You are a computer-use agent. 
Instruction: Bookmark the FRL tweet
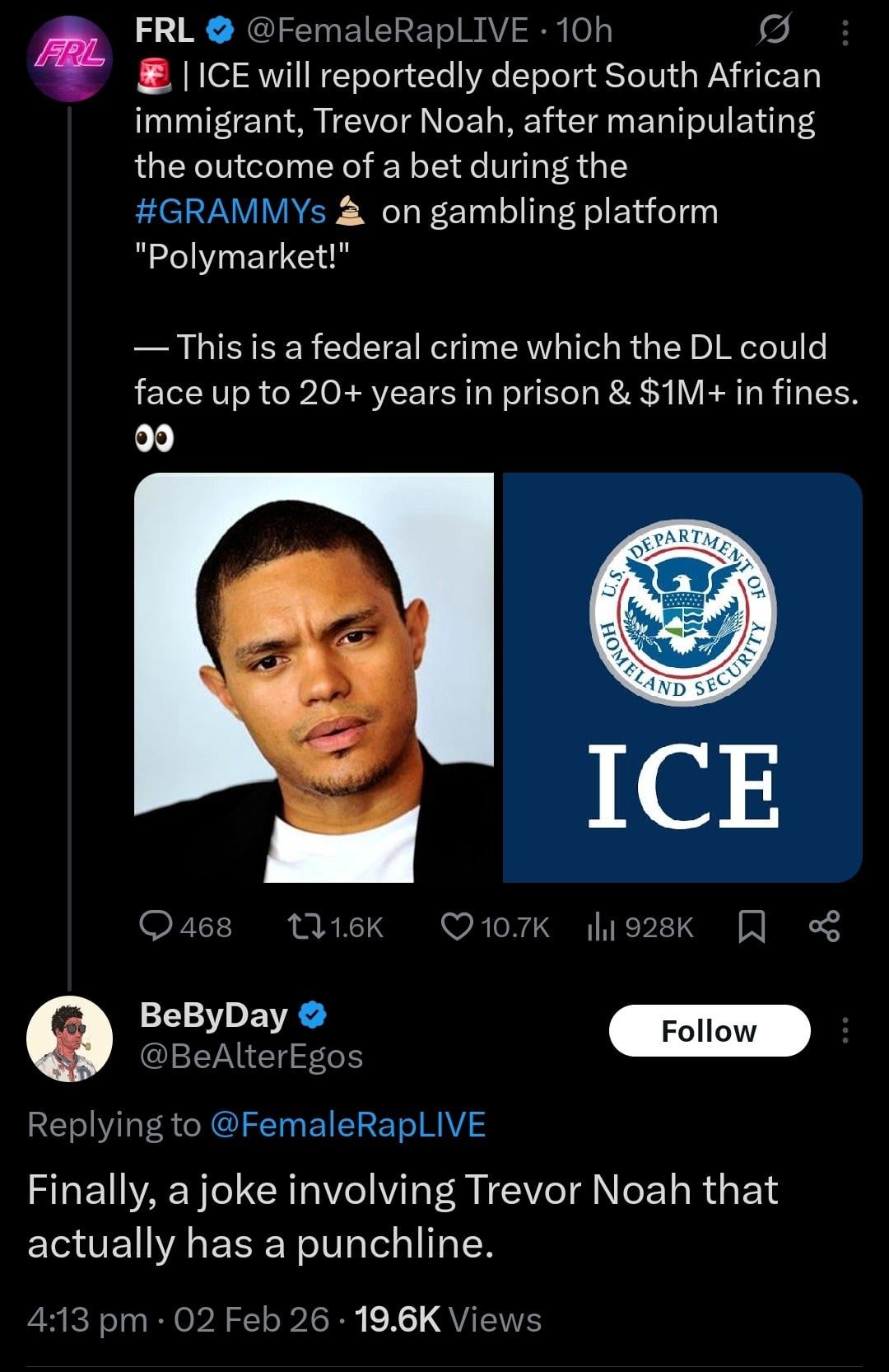[x=752, y=927]
